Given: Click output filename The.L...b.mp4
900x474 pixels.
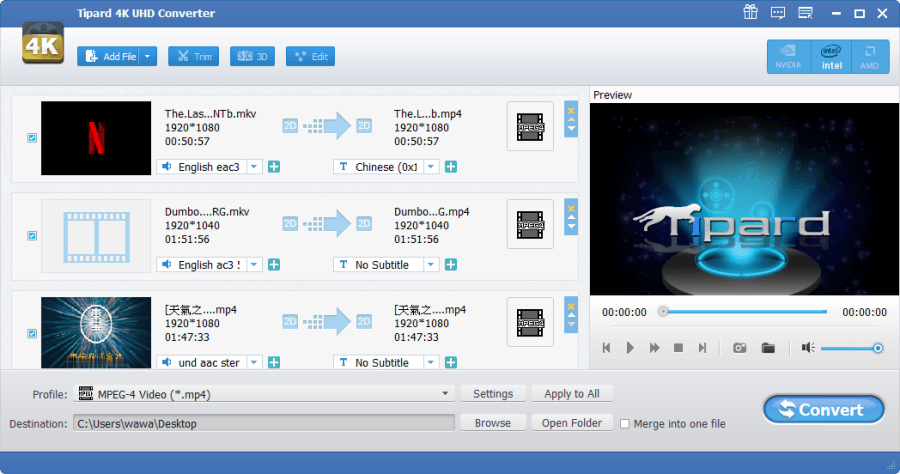Looking at the screenshot, I should (428, 114).
